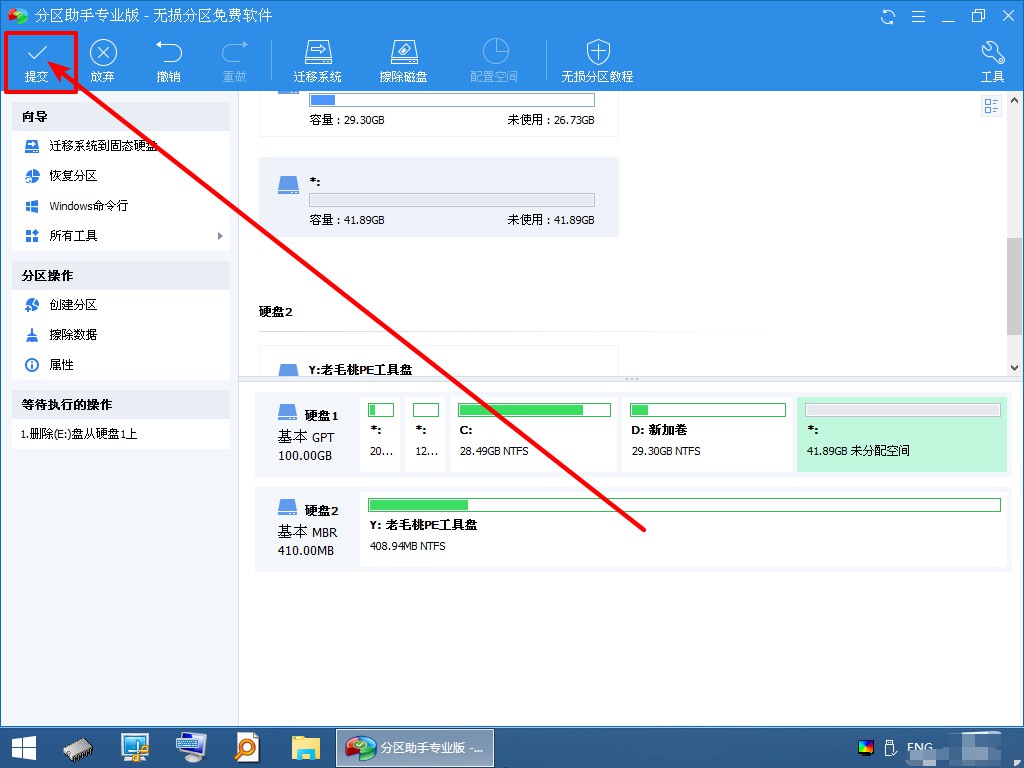Choose 擦除数据 partition operation
The width and height of the screenshot is (1024, 768).
tap(121, 335)
